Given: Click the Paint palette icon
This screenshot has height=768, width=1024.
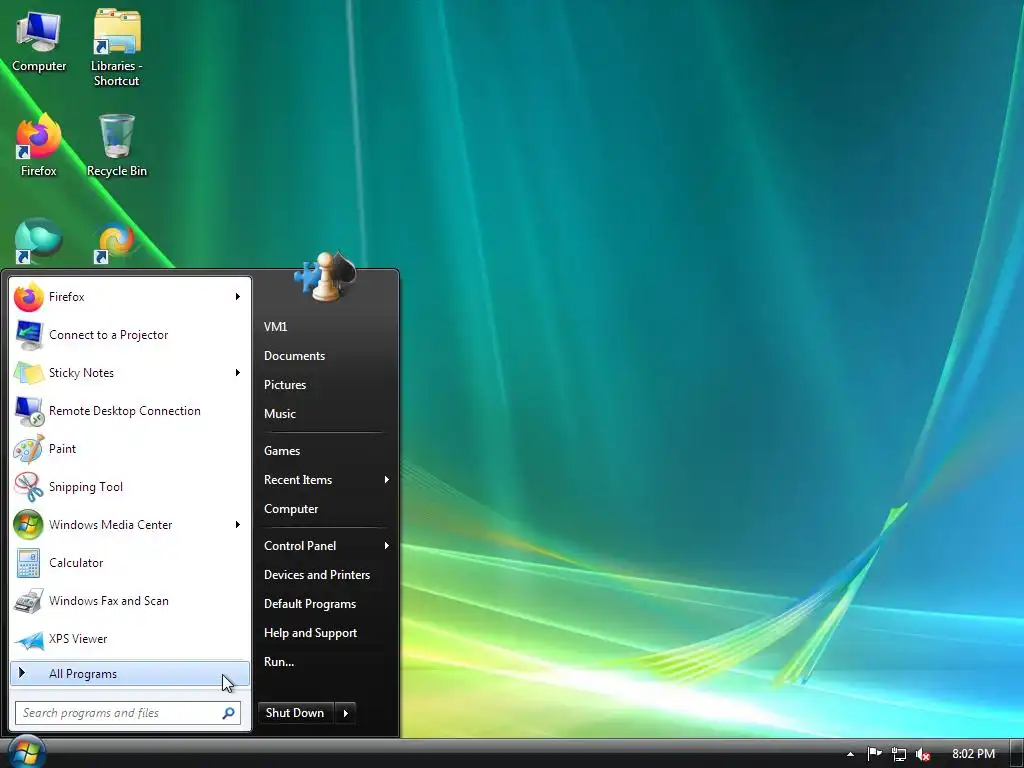Looking at the screenshot, I should (x=29, y=449).
